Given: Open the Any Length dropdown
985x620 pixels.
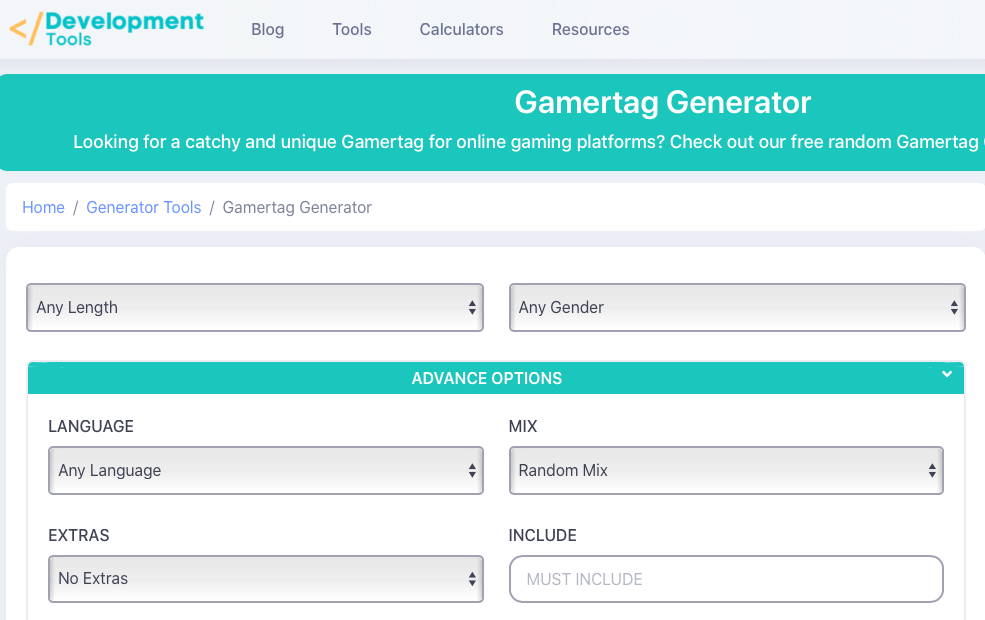Looking at the screenshot, I should tap(255, 308).
